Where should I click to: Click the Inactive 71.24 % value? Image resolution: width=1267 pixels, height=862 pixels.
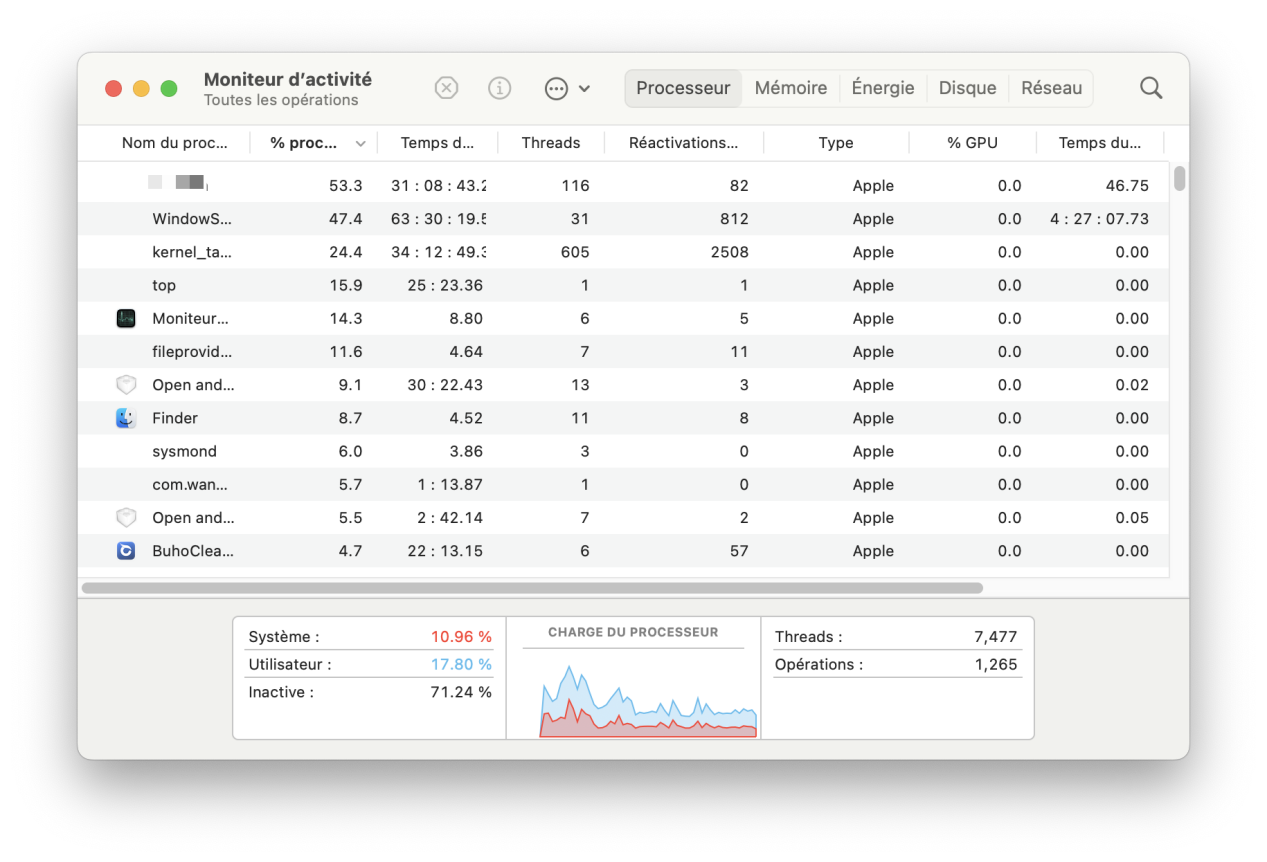461,692
